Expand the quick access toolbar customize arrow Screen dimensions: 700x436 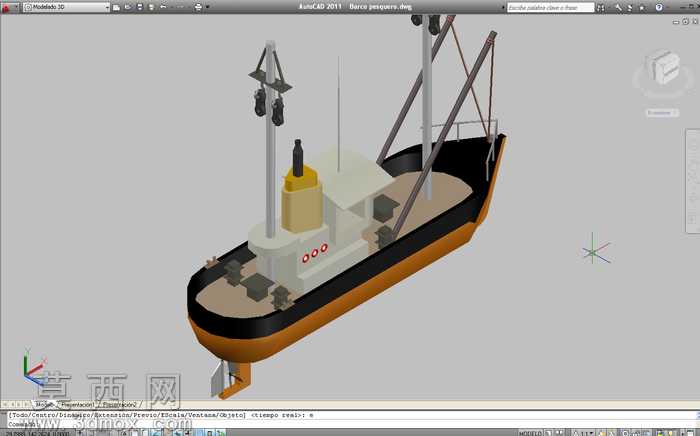click(208, 7)
